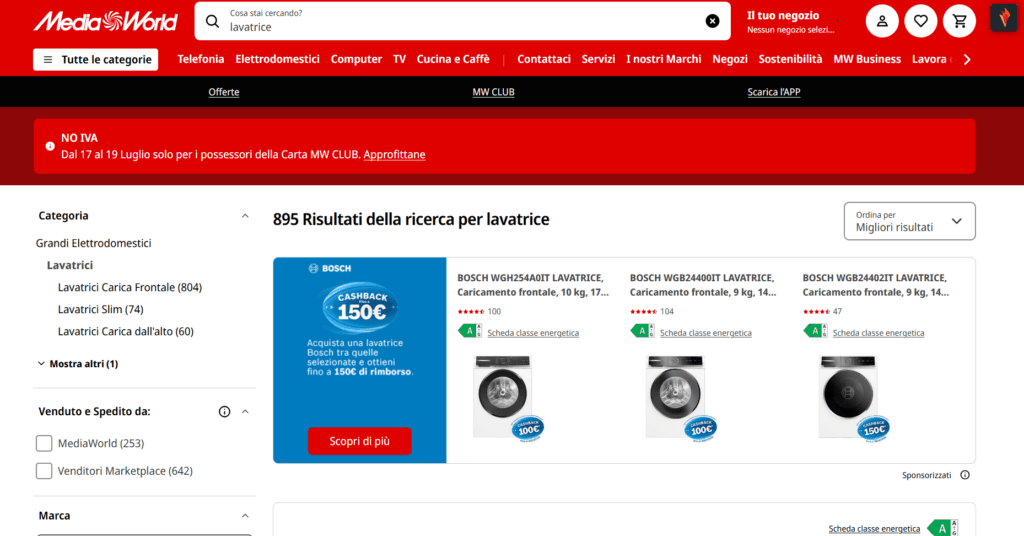Open the Ordina per sorting dropdown
This screenshot has width=1024, height=536.
(909, 221)
